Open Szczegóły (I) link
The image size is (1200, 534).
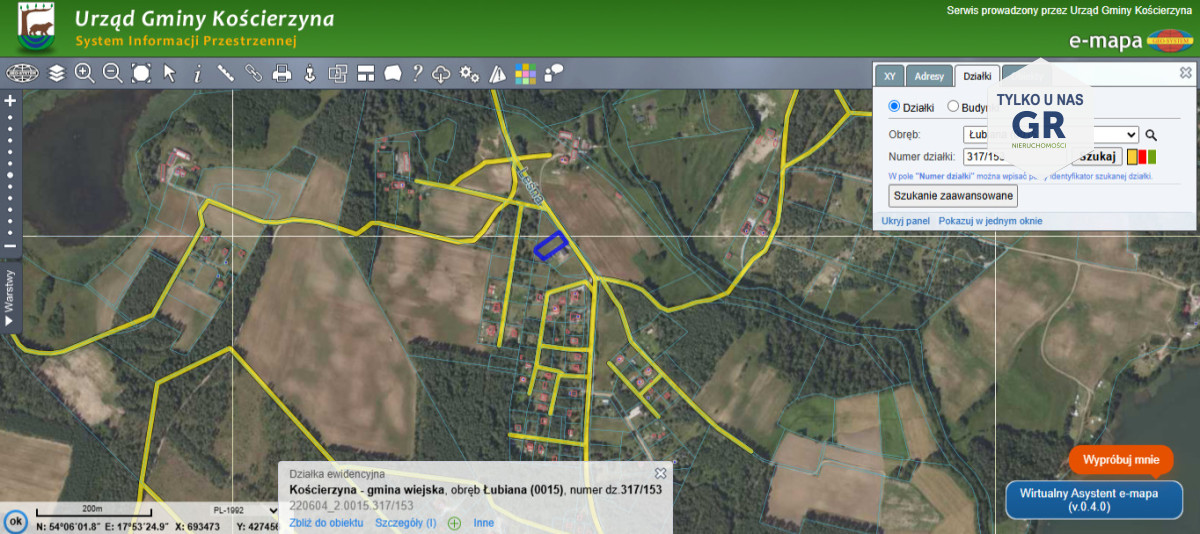[405, 523]
